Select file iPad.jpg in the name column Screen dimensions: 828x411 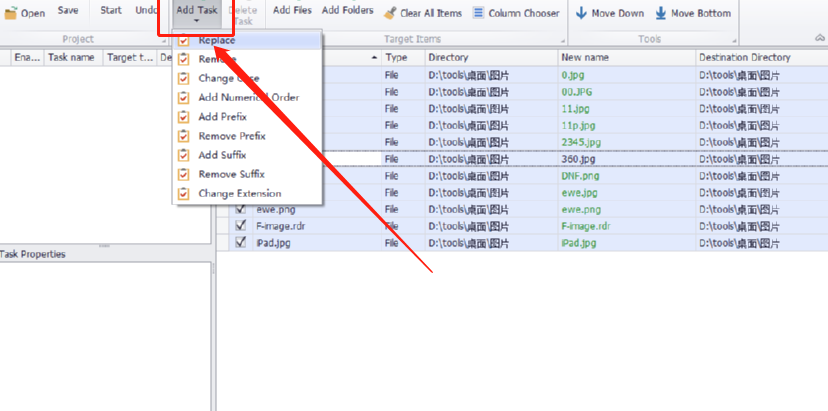273,243
